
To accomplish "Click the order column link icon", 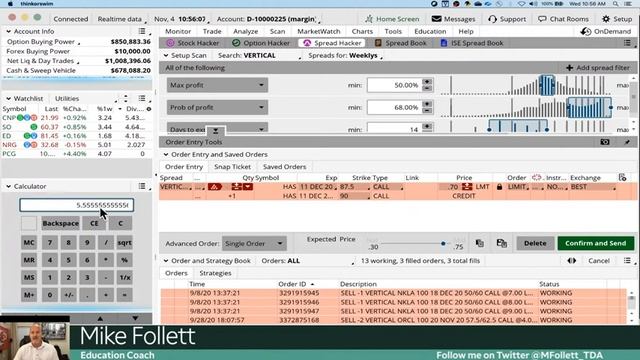I will (x=536, y=178).
